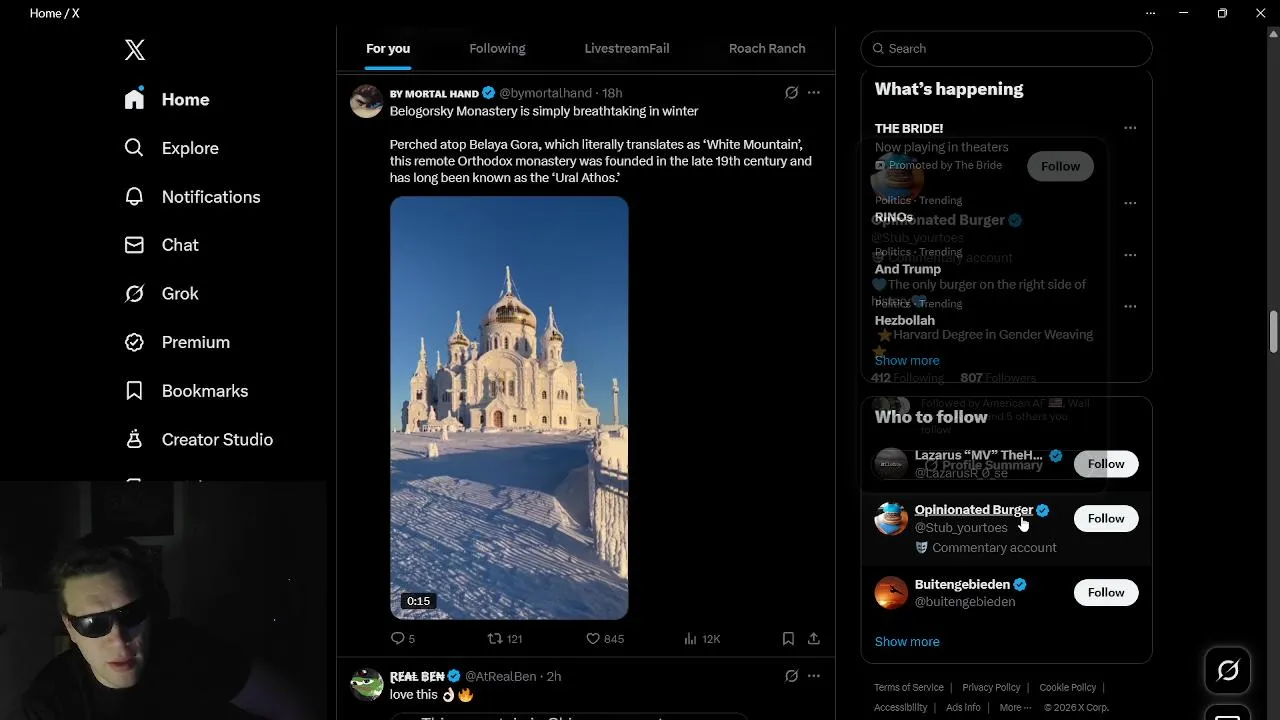Click Show more under Who to follow
Image resolution: width=1280 pixels, height=720 pixels.
(907, 642)
